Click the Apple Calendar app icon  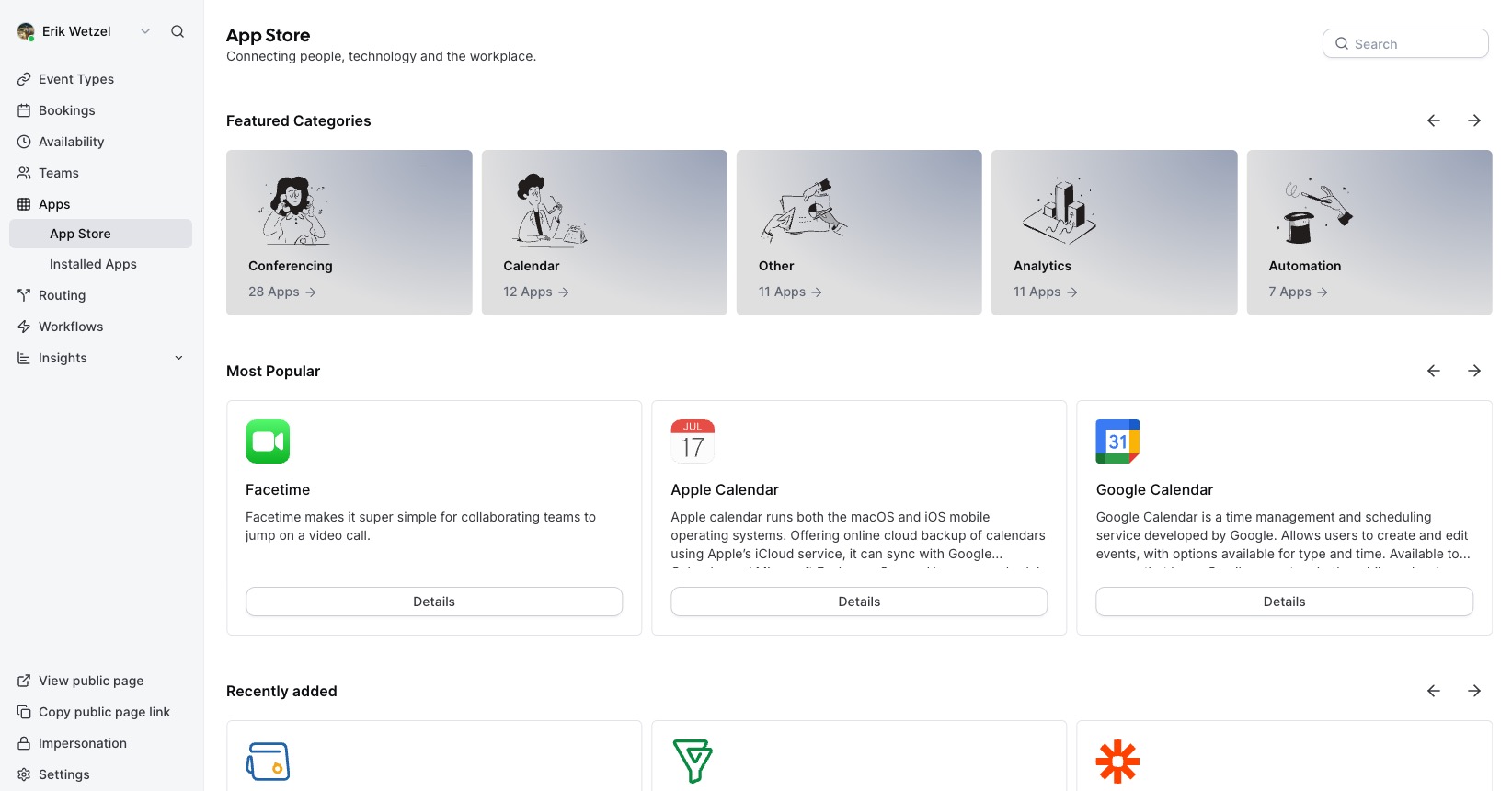click(693, 441)
